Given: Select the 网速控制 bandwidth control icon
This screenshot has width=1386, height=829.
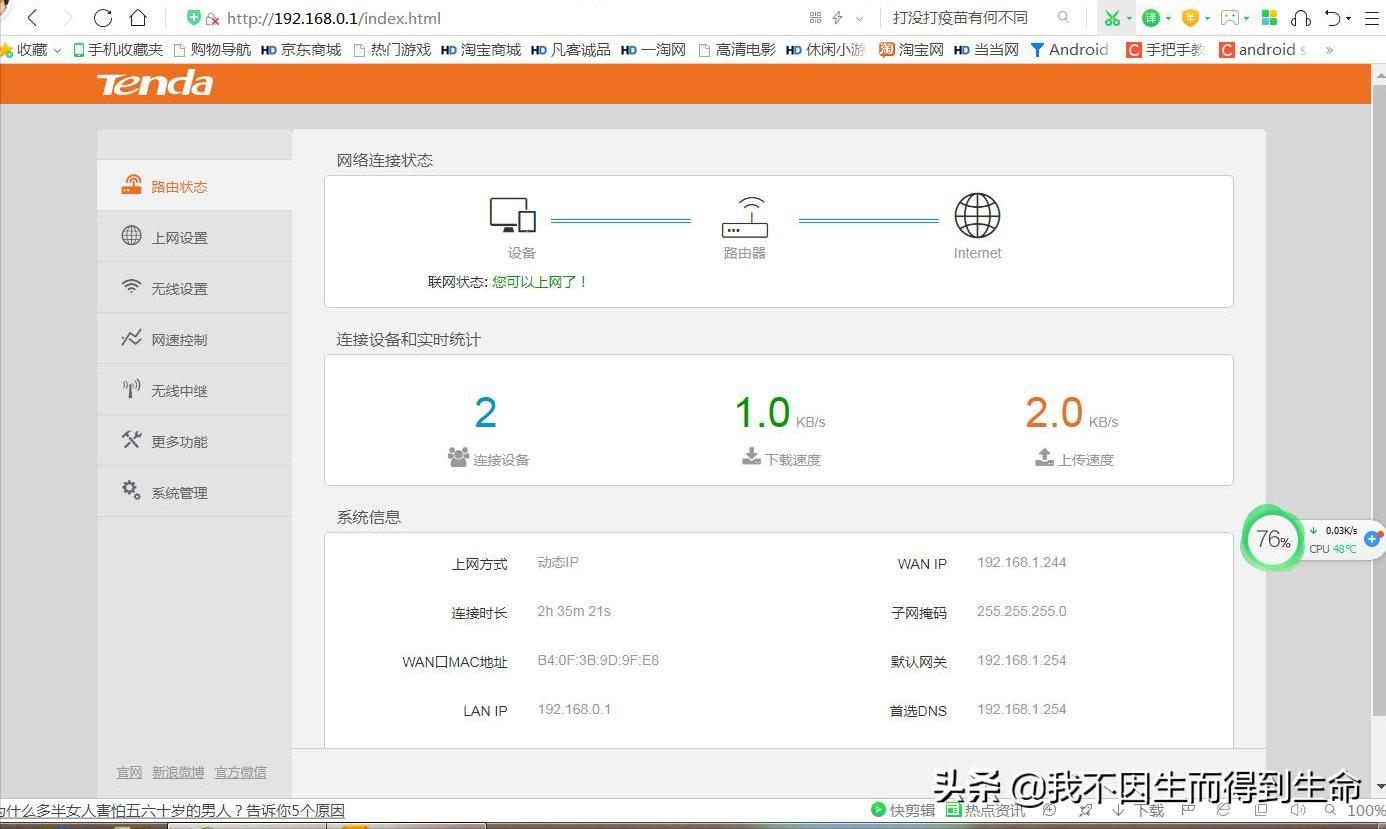Looking at the screenshot, I should tap(131, 338).
